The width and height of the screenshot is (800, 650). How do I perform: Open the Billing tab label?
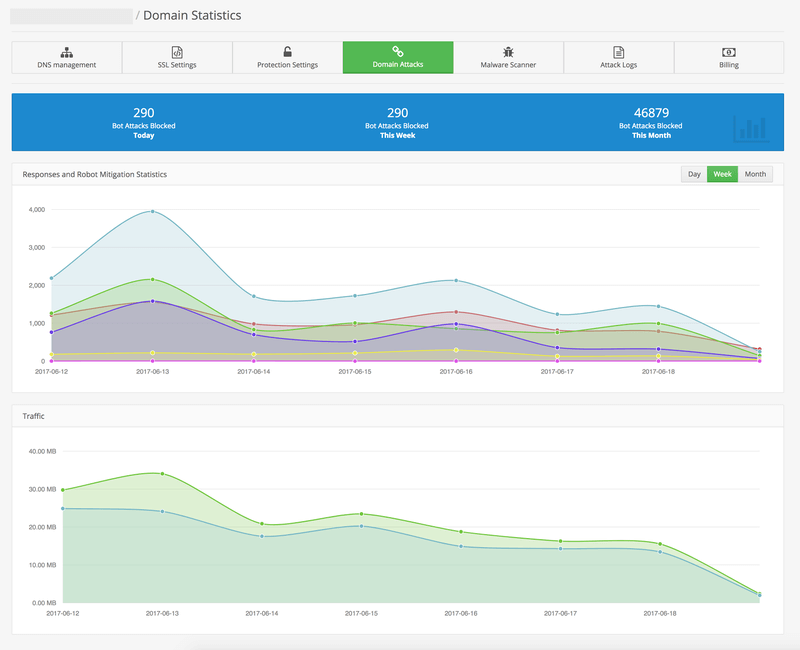pyautogui.click(x=729, y=65)
